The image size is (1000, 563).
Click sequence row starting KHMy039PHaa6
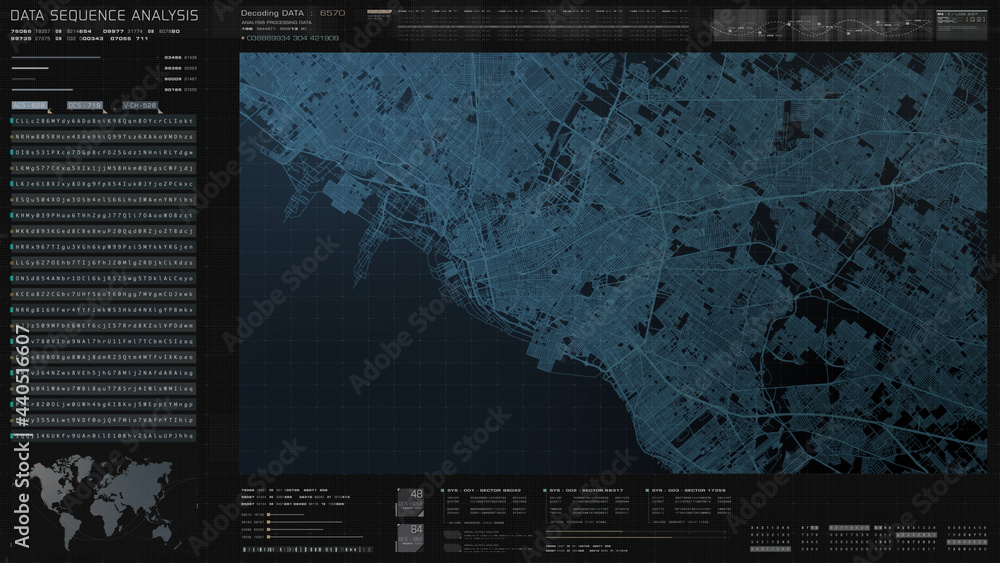[x=103, y=216]
